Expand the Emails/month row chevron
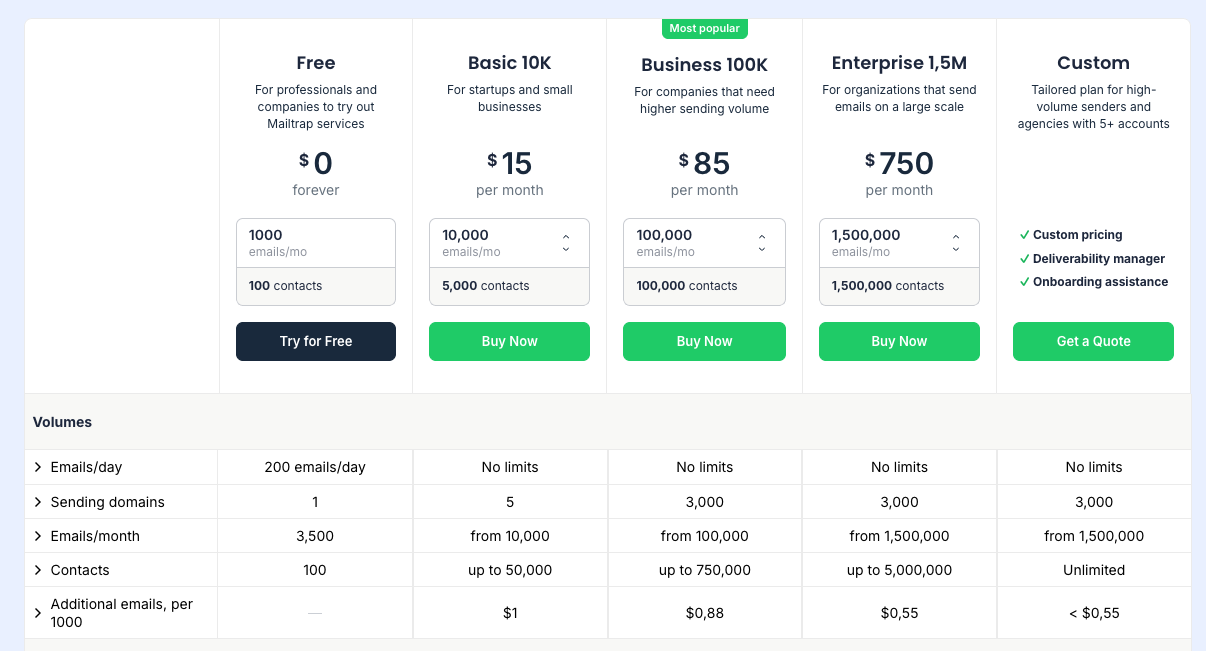This screenshot has height=651, width=1206. pos(38,536)
